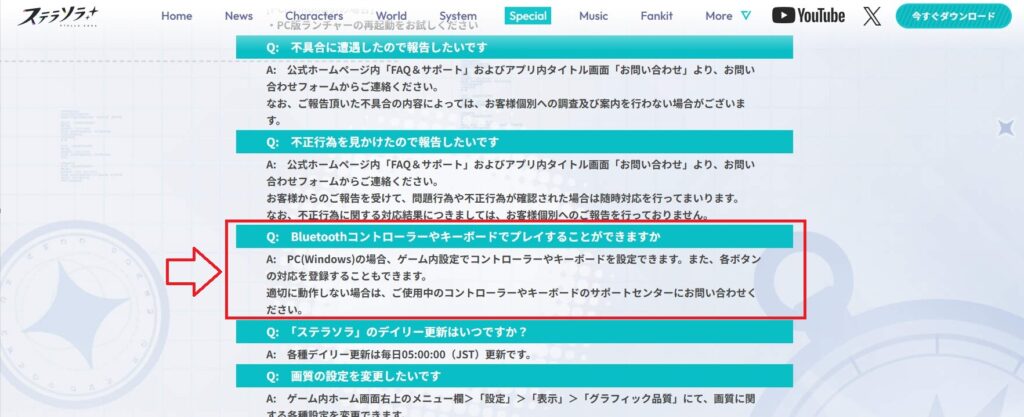Toggle the デイリー更新はいつですか question
Image resolution: width=1024 pixels, height=417 pixels.
pyautogui.click(x=514, y=332)
